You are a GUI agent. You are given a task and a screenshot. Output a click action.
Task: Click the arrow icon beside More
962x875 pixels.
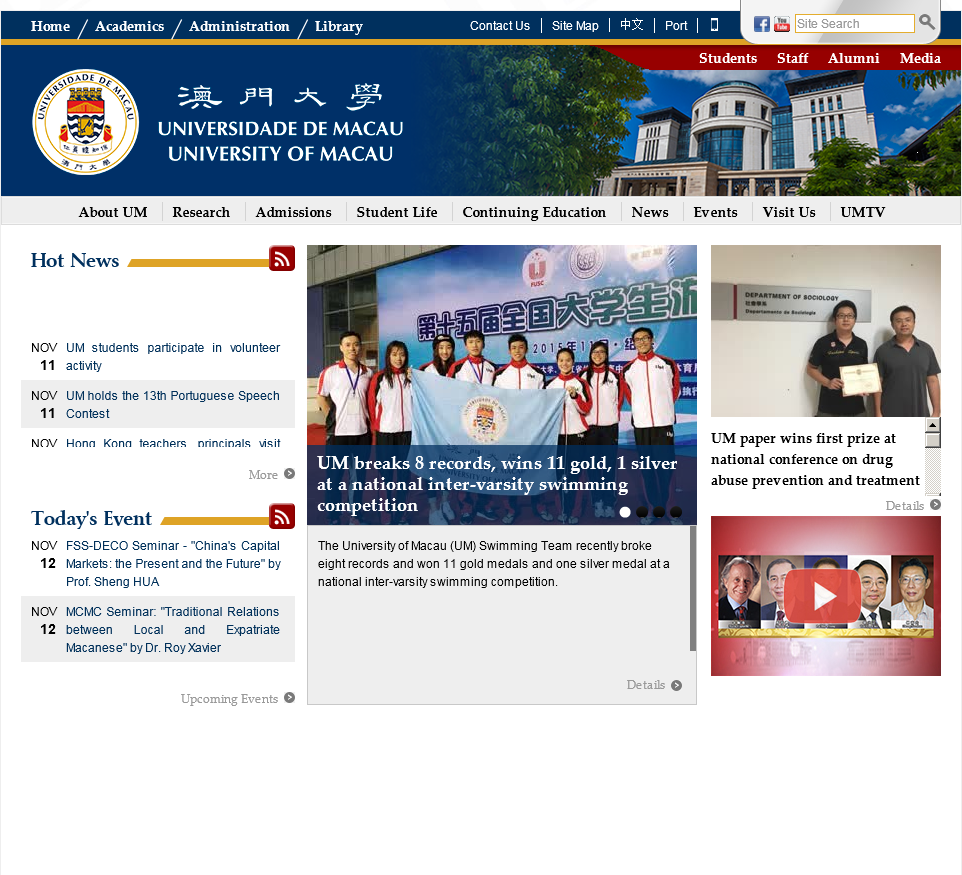click(290, 474)
